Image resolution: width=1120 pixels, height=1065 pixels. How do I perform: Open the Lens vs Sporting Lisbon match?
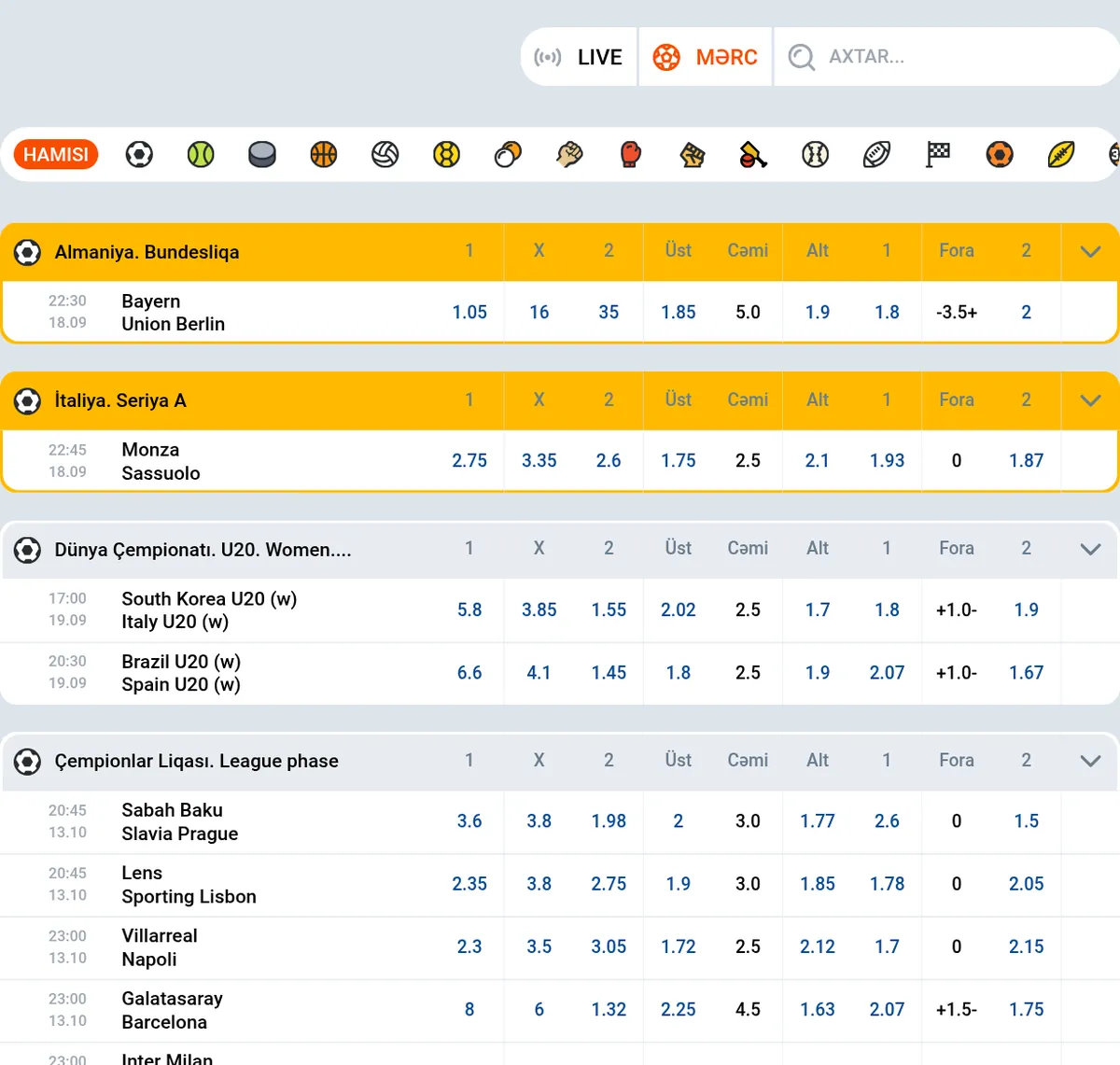189,885
